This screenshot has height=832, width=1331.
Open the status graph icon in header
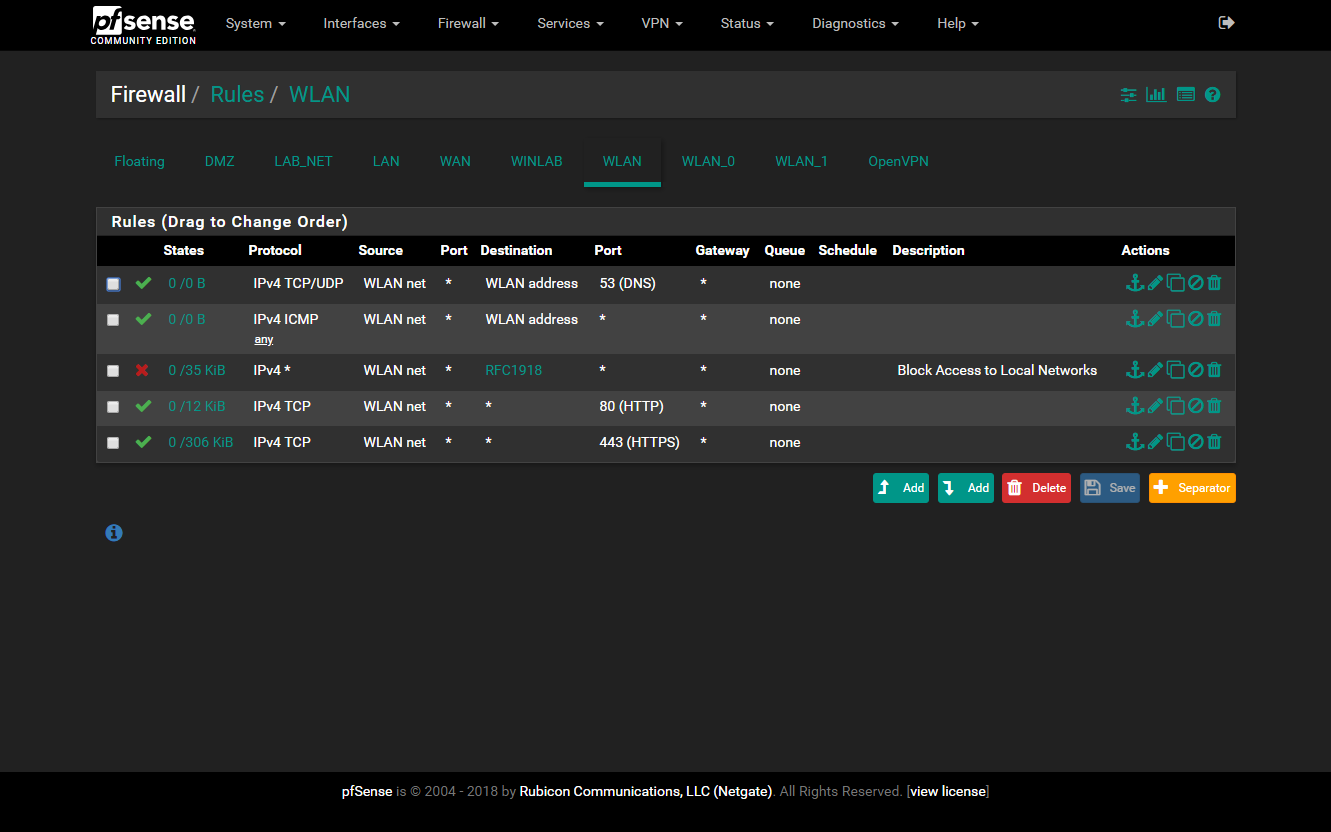[1156, 95]
